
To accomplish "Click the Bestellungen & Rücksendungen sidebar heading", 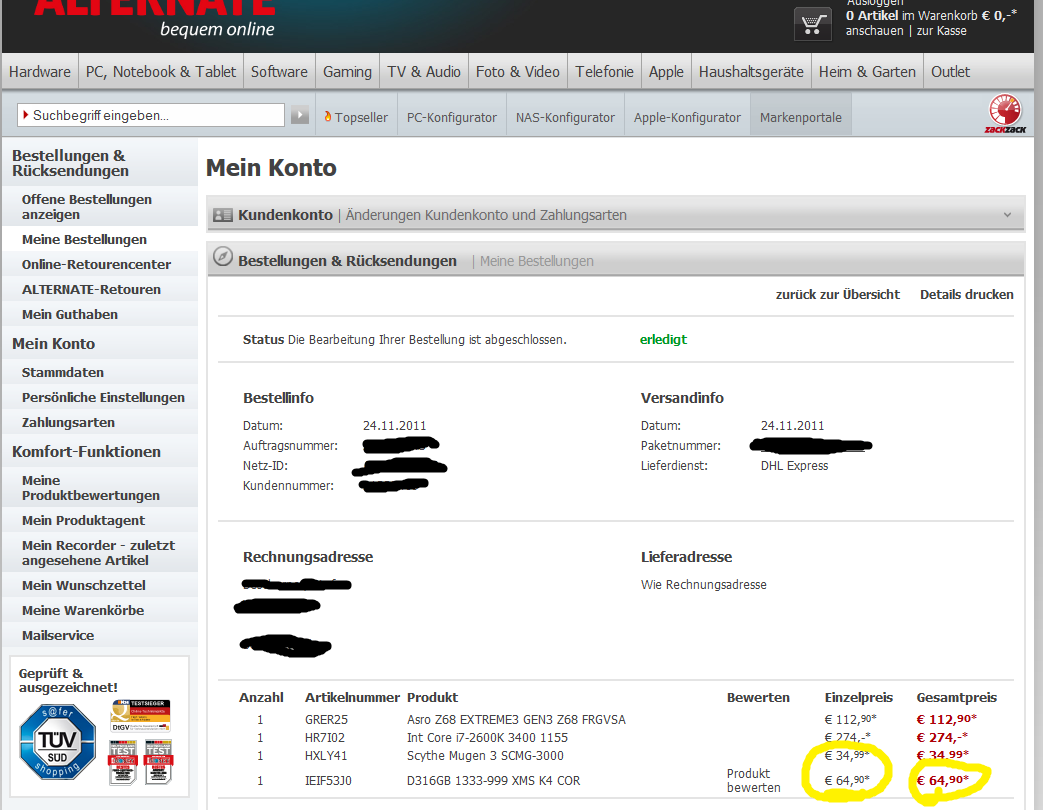I will (x=70, y=163).
